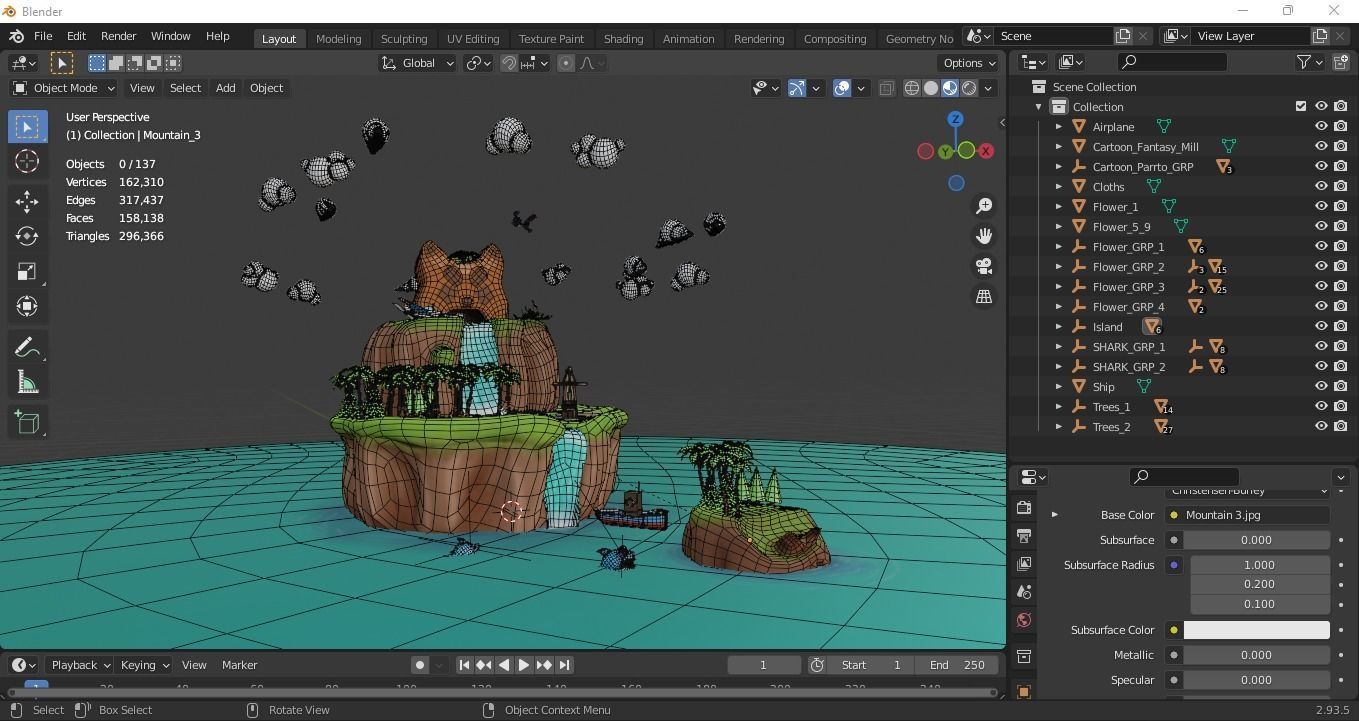Open the timeline Marker menu
This screenshot has height=721, width=1359.
pos(239,665)
